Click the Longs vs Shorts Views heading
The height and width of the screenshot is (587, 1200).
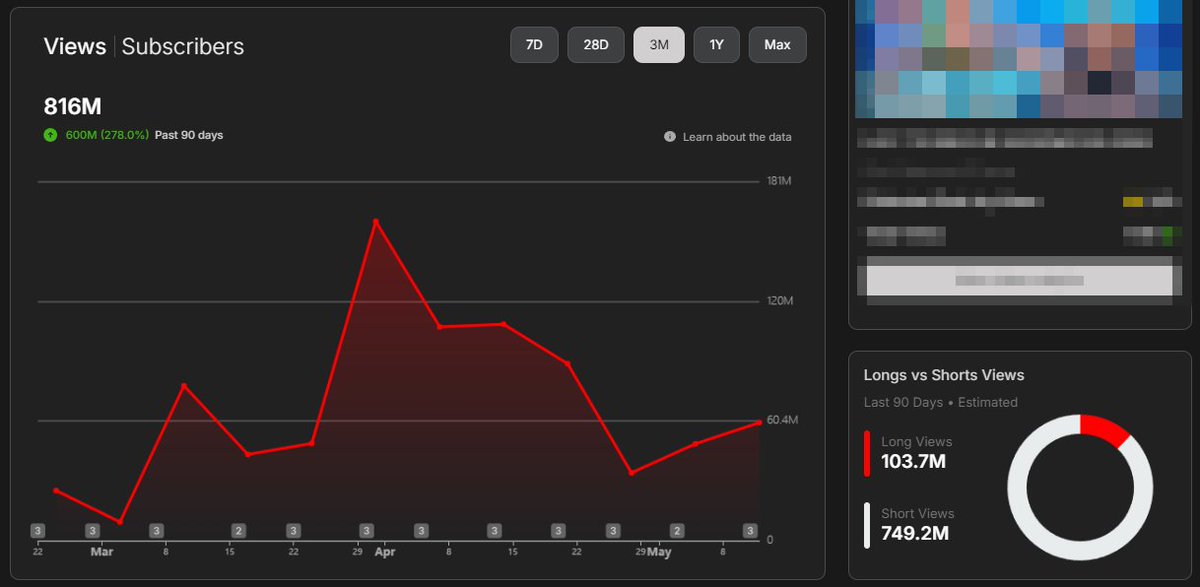pyautogui.click(x=944, y=375)
